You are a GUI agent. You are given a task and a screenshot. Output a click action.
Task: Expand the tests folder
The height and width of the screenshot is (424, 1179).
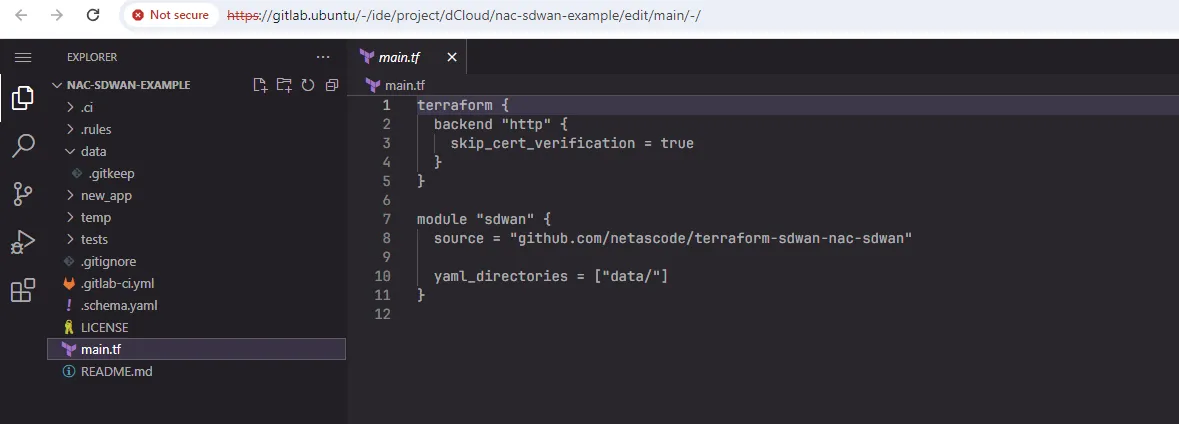[x=94, y=239]
